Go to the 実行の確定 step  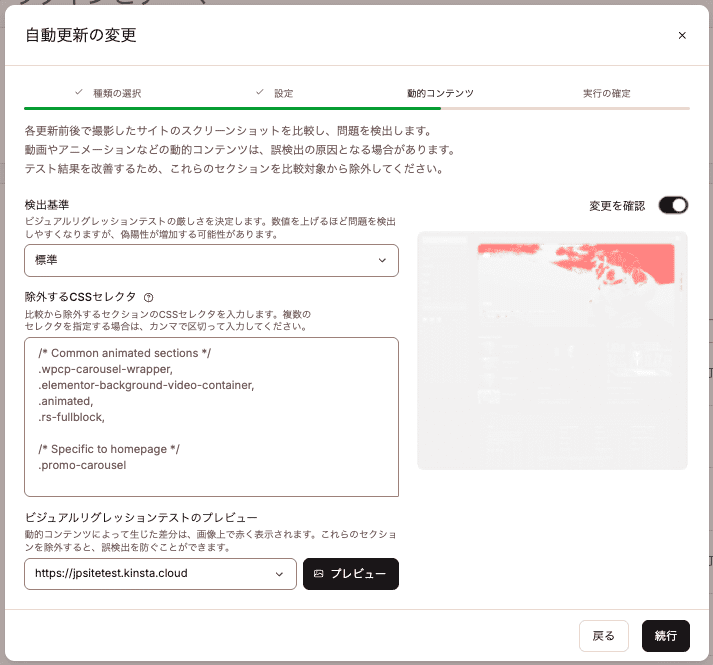[x=607, y=93]
